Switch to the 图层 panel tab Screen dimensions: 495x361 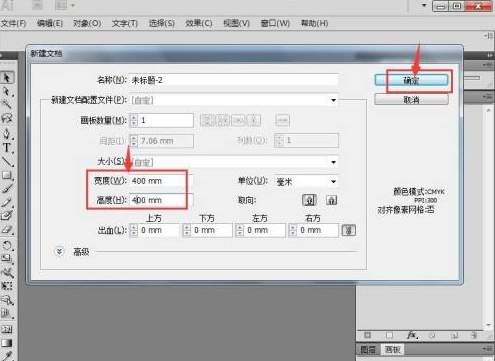point(368,350)
